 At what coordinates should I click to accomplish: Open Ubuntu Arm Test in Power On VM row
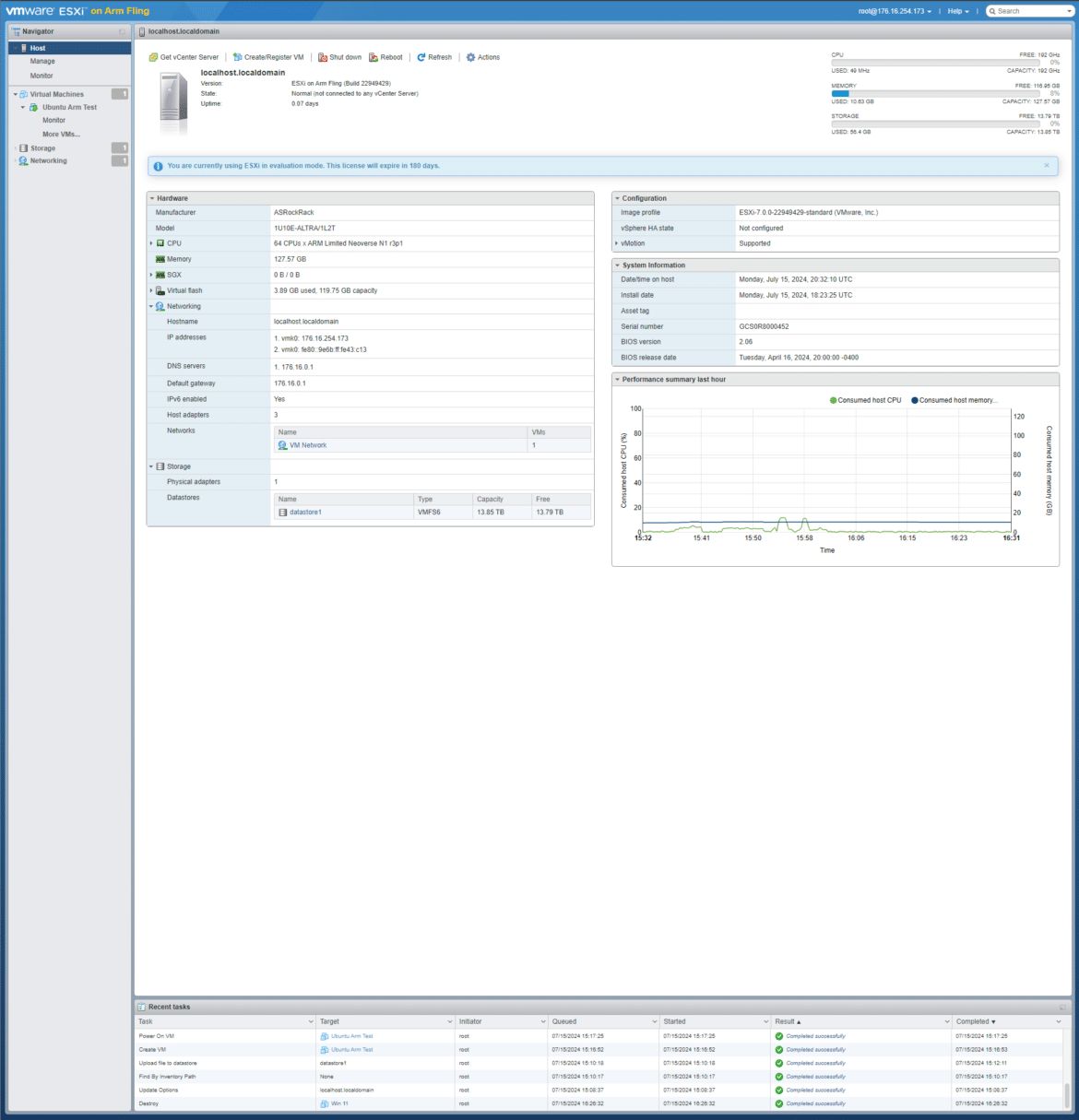pos(352,1036)
